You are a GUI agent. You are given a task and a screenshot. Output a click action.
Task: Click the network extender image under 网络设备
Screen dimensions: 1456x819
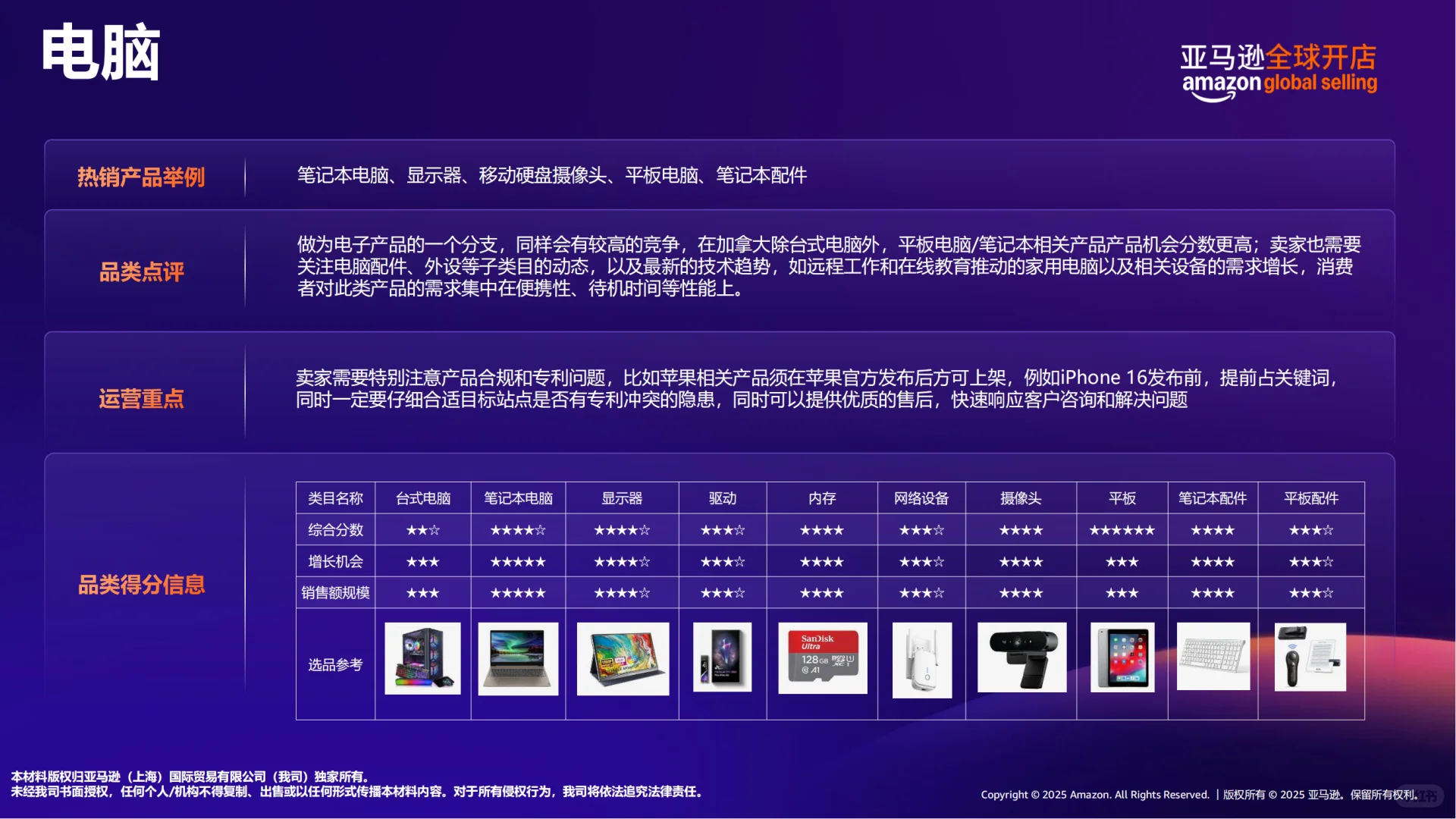pyautogui.click(x=921, y=658)
